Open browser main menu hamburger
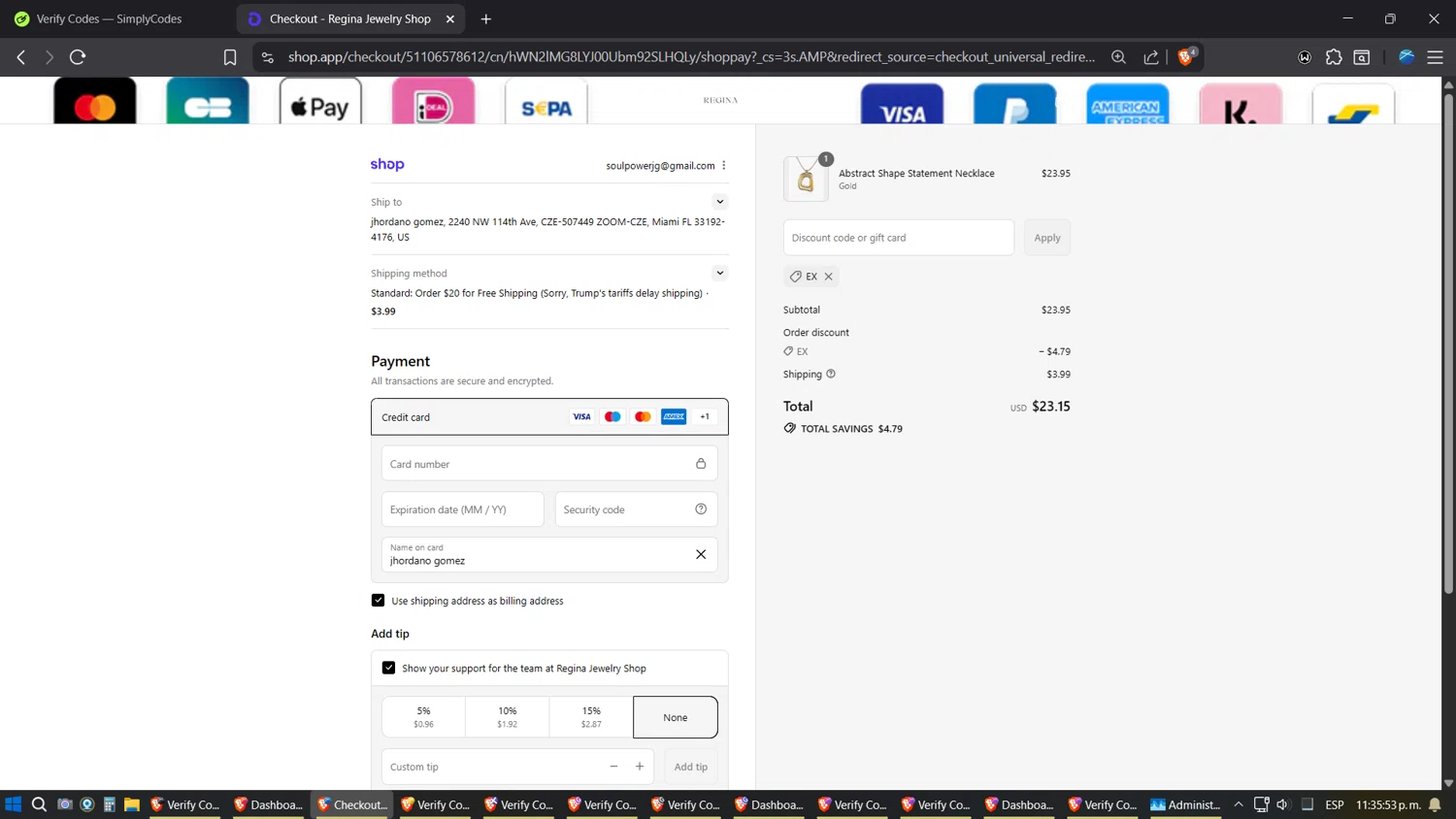This screenshot has height=819, width=1456. [x=1435, y=57]
